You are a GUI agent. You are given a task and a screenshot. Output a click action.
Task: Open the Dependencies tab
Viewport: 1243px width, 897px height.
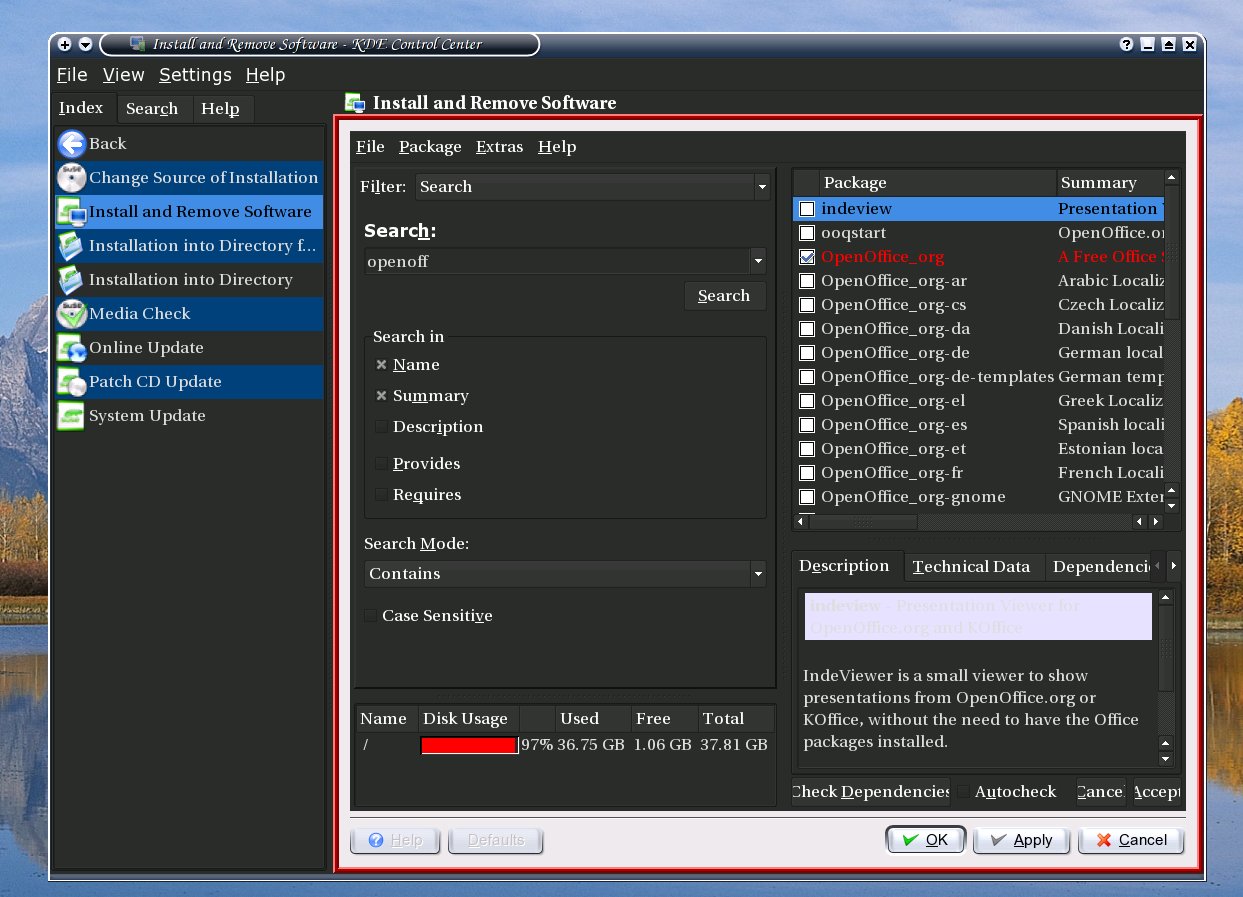(x=1099, y=567)
